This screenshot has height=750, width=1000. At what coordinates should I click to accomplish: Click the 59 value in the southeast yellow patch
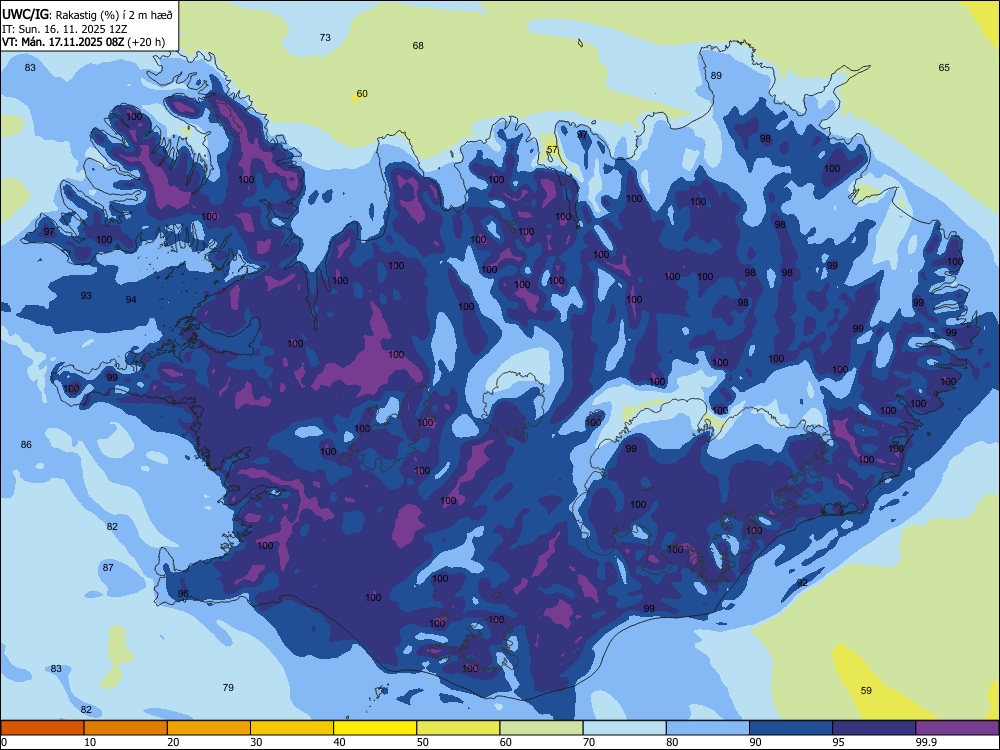(x=866, y=691)
